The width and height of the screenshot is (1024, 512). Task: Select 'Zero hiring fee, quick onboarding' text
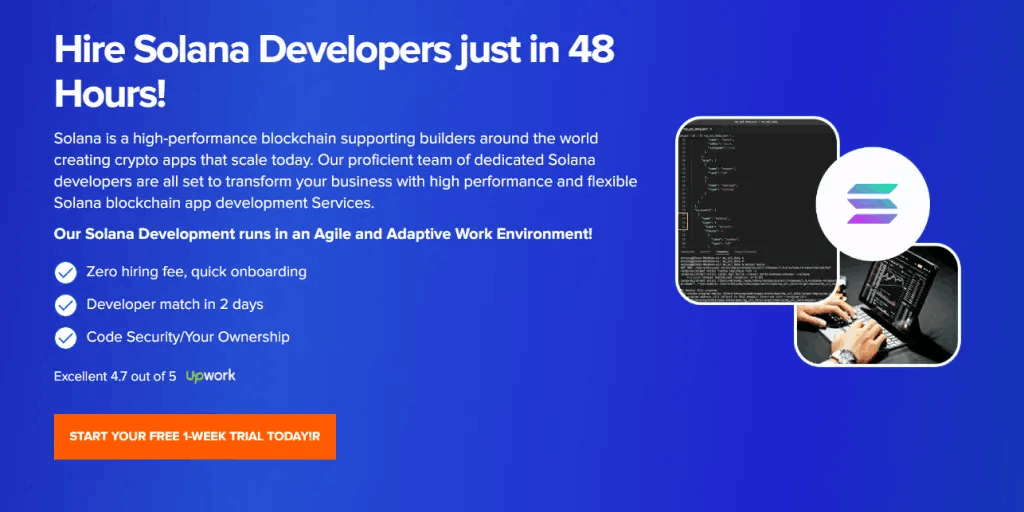coord(196,272)
